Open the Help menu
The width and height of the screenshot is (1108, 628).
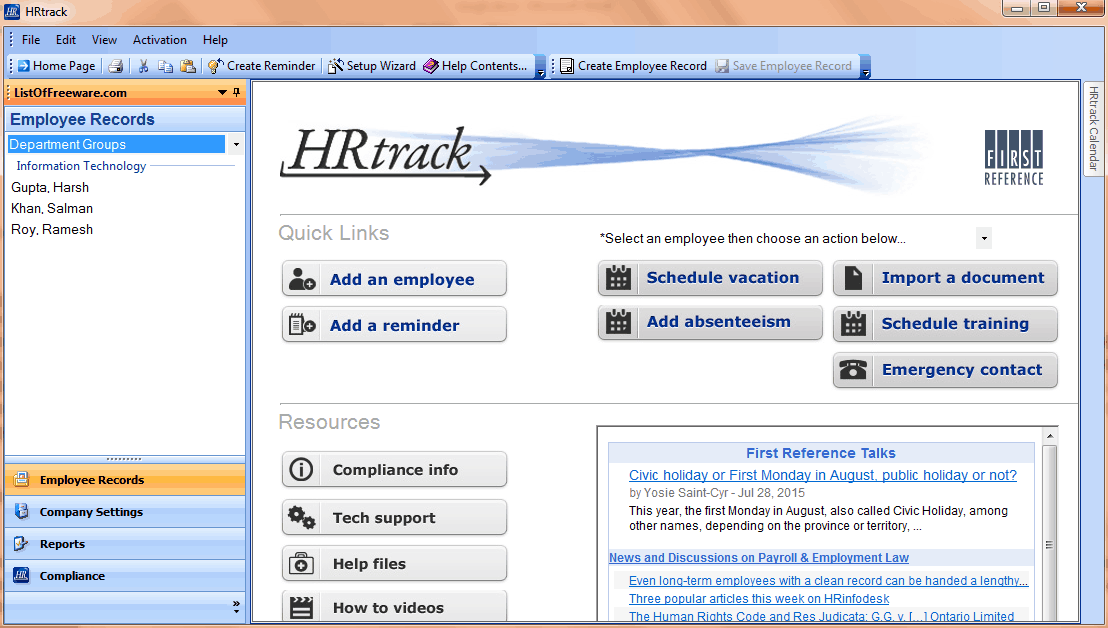click(x=215, y=40)
